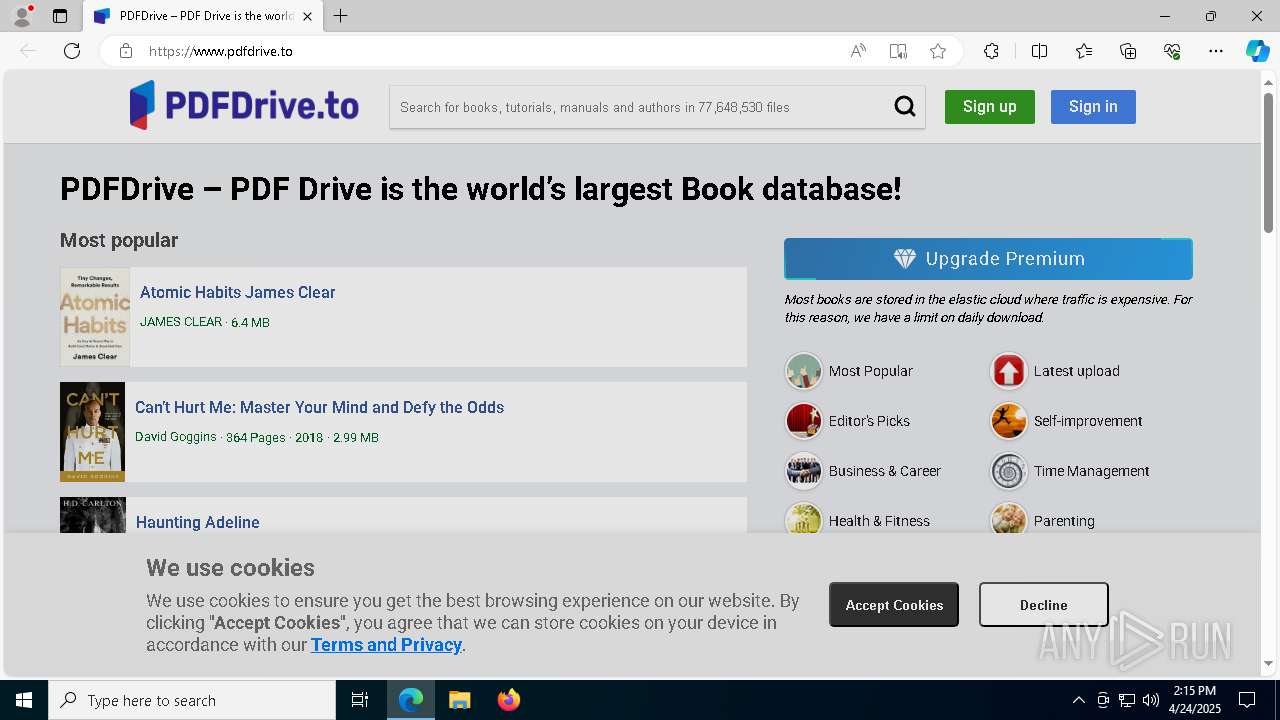Open the Most Popular category icon
The height and width of the screenshot is (720, 1280).
point(803,371)
